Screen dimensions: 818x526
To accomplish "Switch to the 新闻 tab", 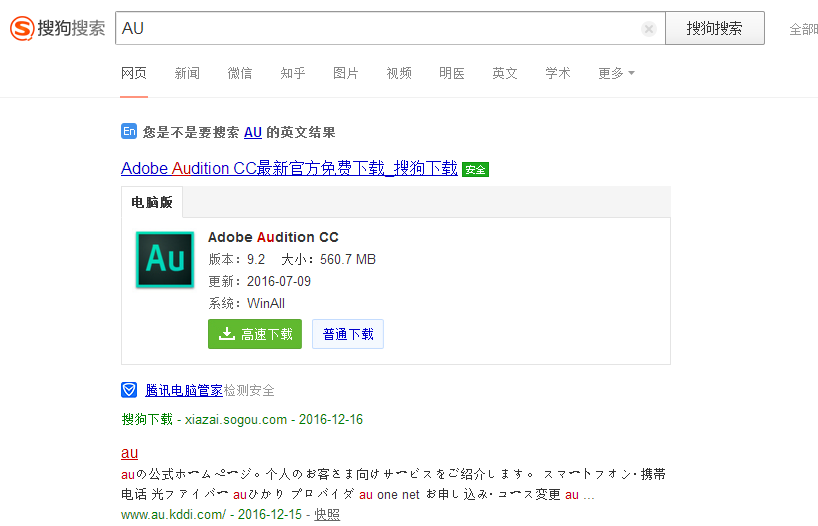I will point(187,73).
